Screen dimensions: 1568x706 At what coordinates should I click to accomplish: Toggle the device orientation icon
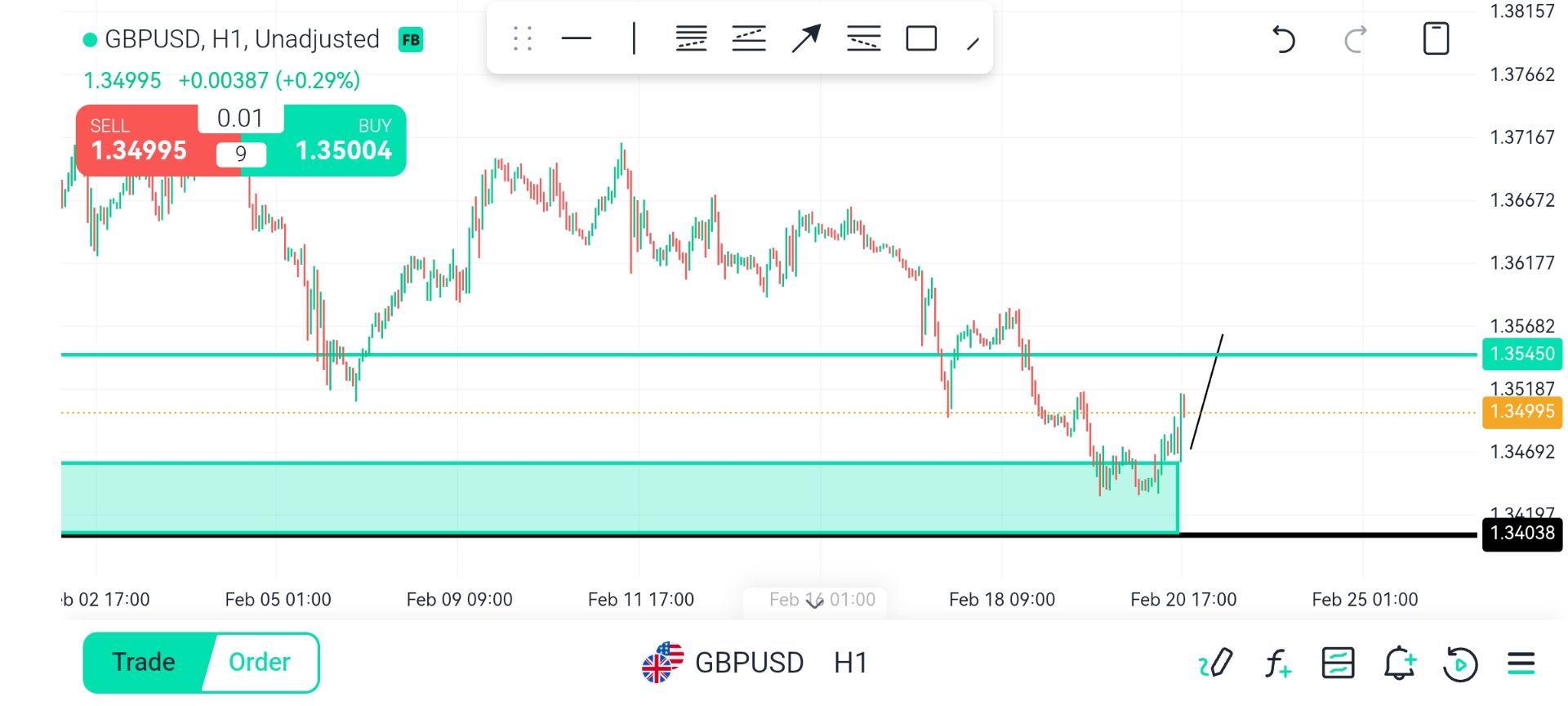[x=1436, y=39]
